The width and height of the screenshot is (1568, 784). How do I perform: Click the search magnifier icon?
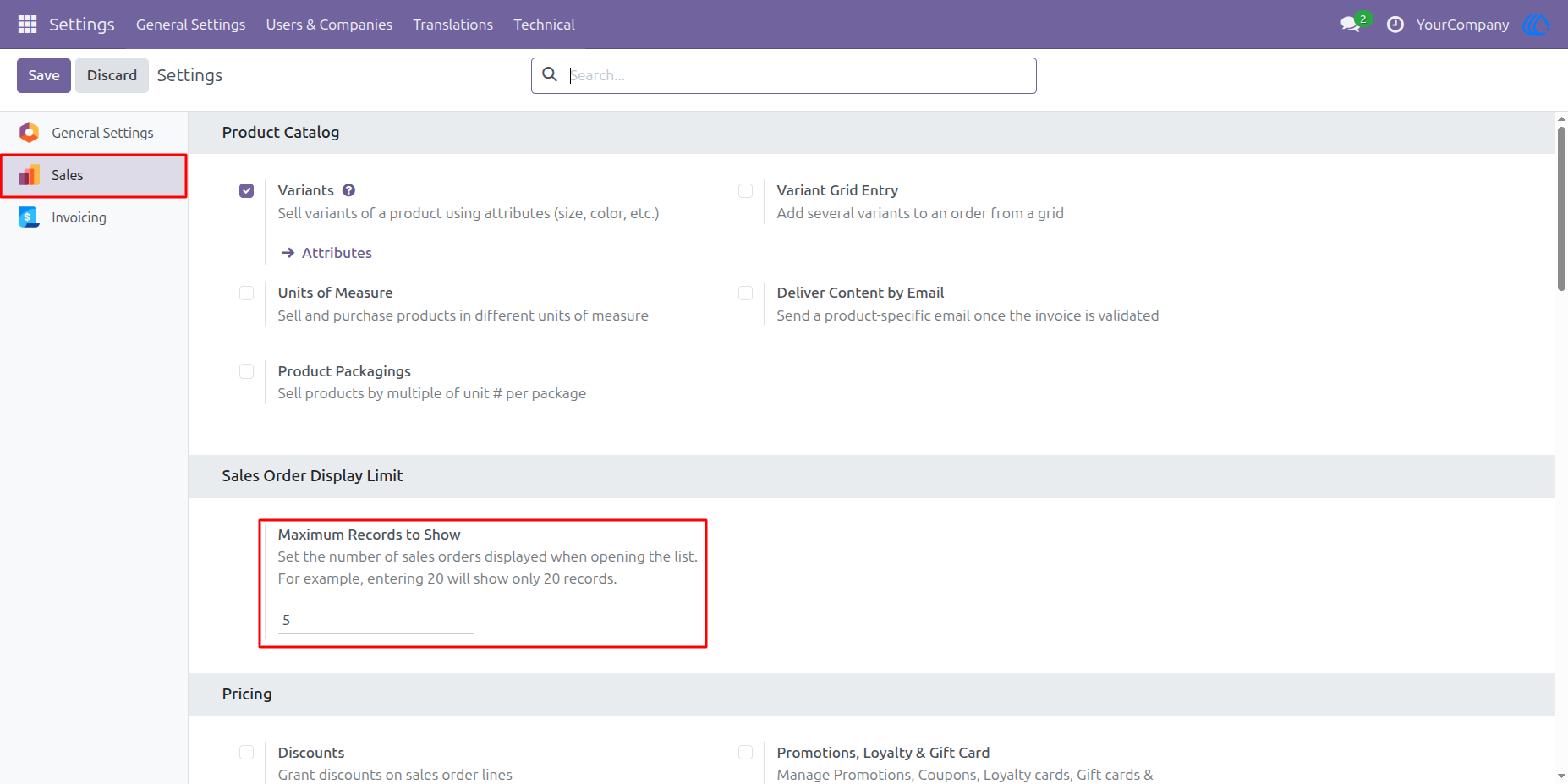(x=550, y=74)
